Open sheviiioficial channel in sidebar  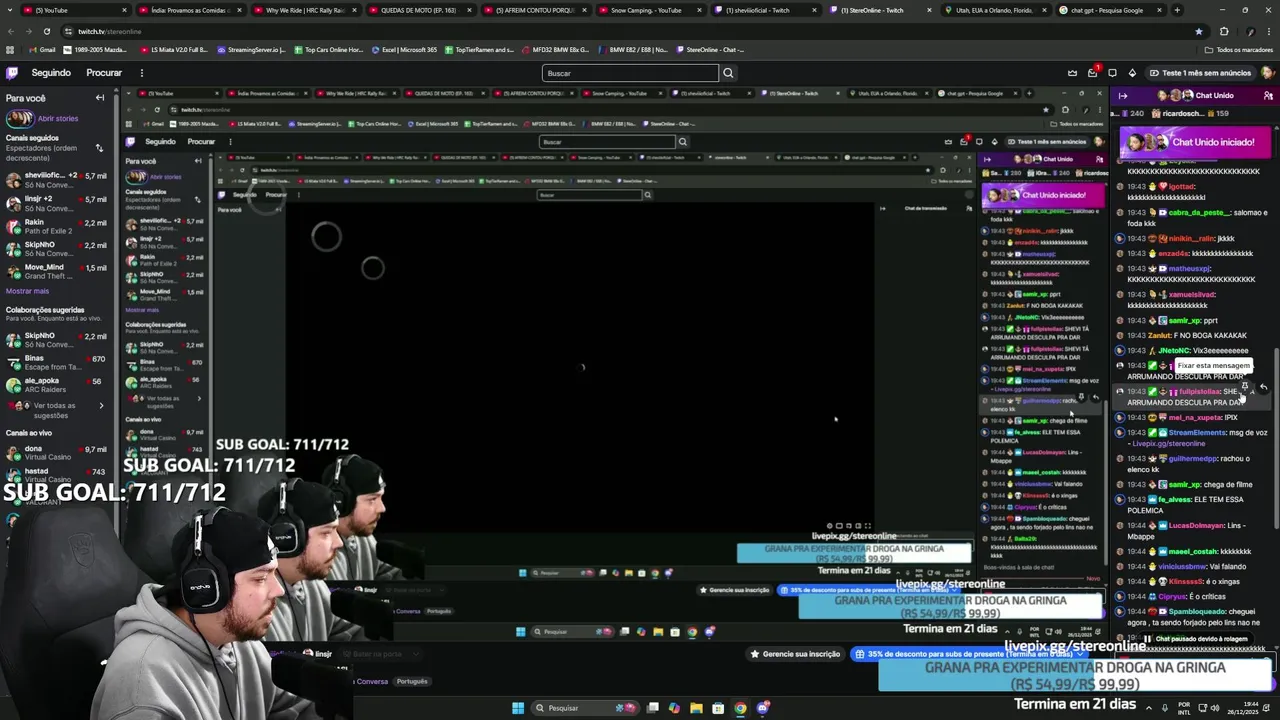55,180
